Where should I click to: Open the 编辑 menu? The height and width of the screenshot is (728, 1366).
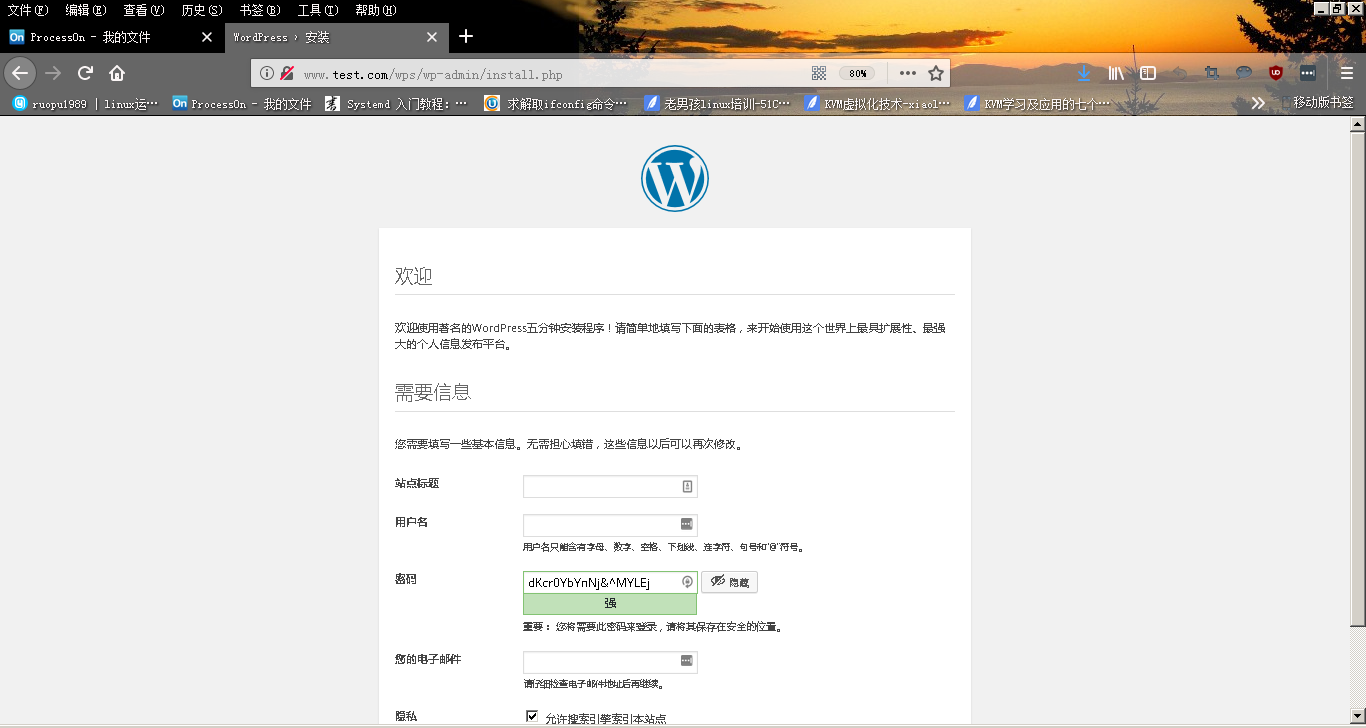click(85, 10)
